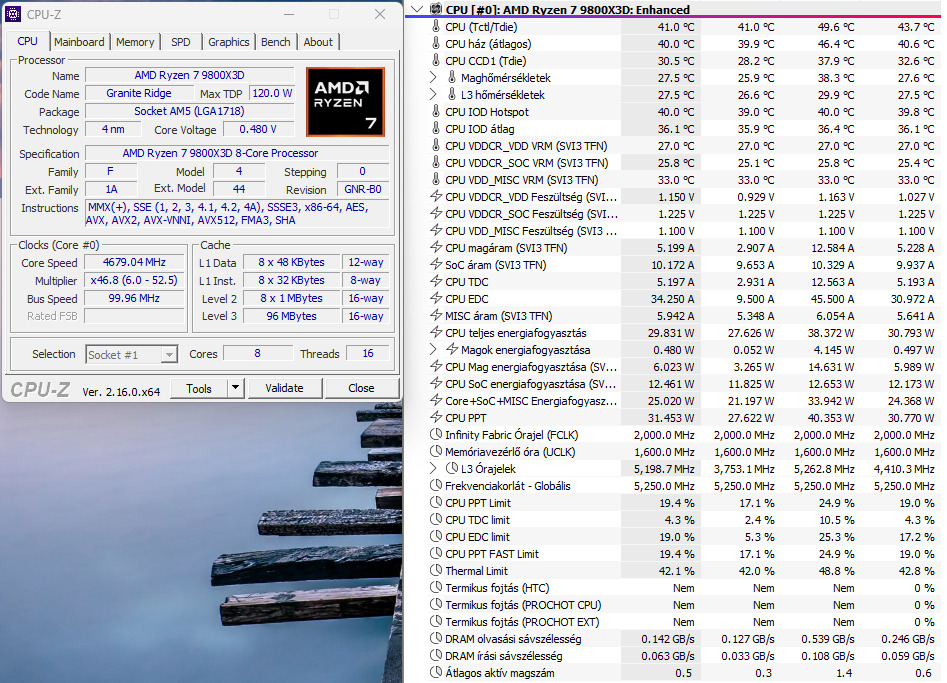
Task: Switch to the Mainboard tab
Action: [79, 42]
